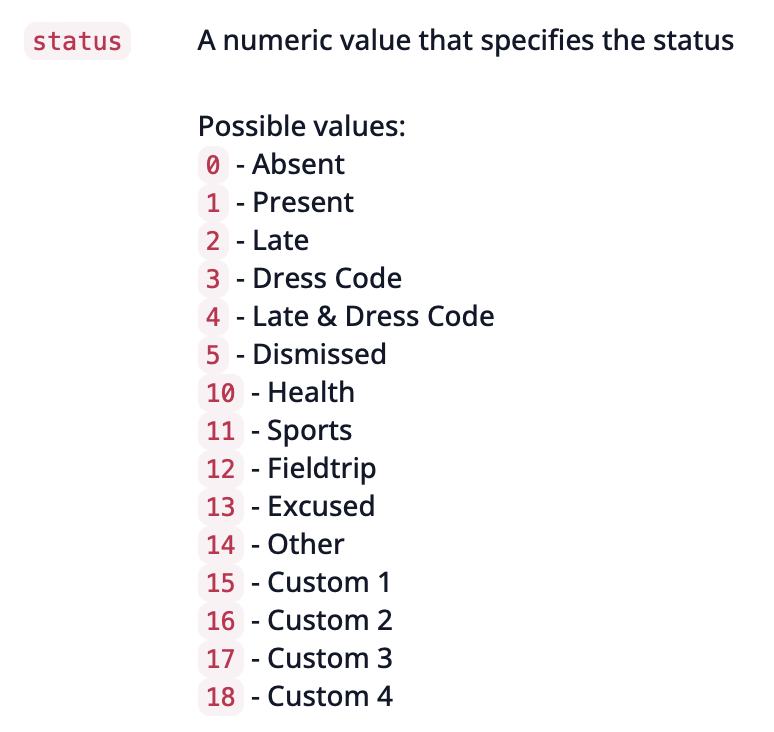Click the 'Possible values:' heading text
Viewport: 774px width, 732px height.
pos(302,127)
